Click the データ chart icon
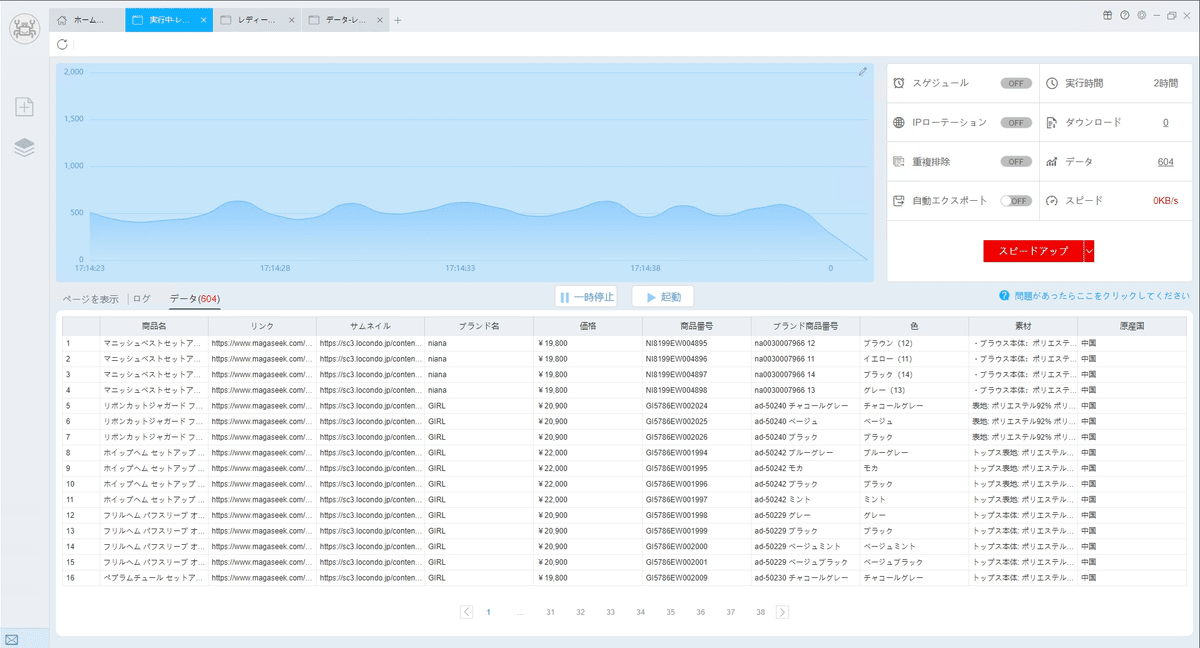The image size is (1200, 648). pos(1051,161)
